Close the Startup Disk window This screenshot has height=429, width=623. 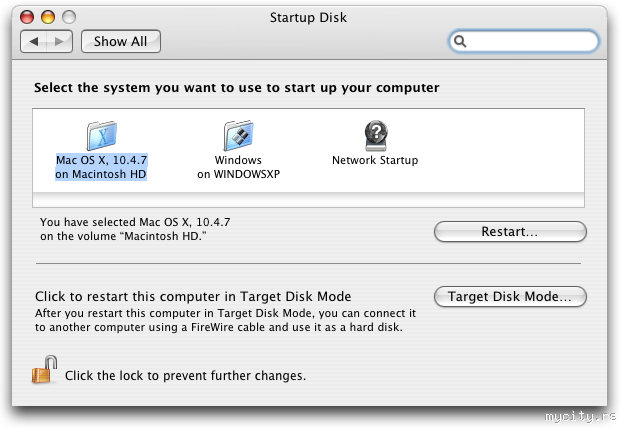coord(28,17)
